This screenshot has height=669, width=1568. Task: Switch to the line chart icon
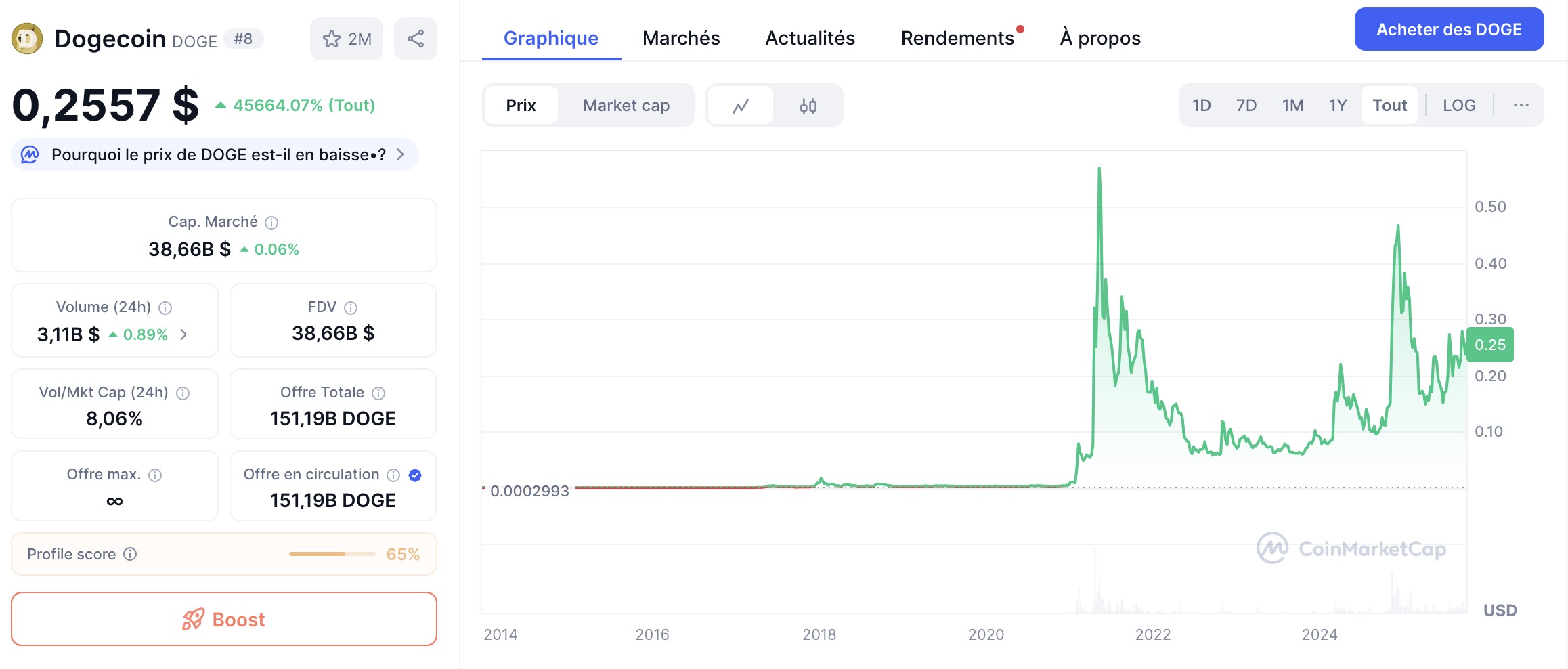click(x=741, y=106)
